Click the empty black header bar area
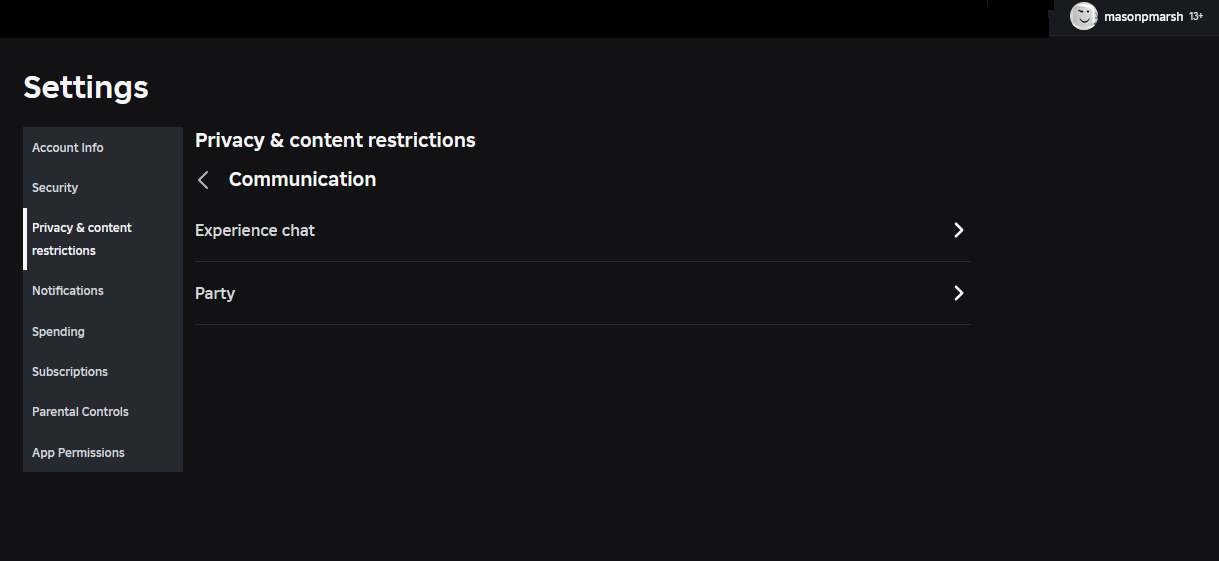This screenshot has width=1219, height=561. [x=520, y=18]
